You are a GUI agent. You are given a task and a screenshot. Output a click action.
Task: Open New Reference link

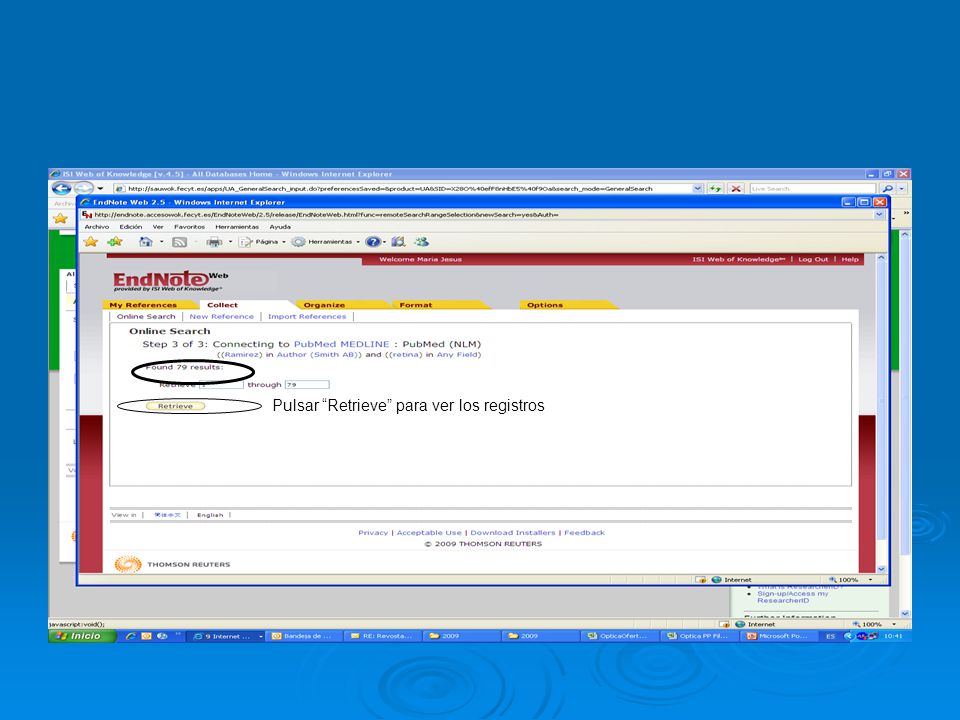(222, 317)
